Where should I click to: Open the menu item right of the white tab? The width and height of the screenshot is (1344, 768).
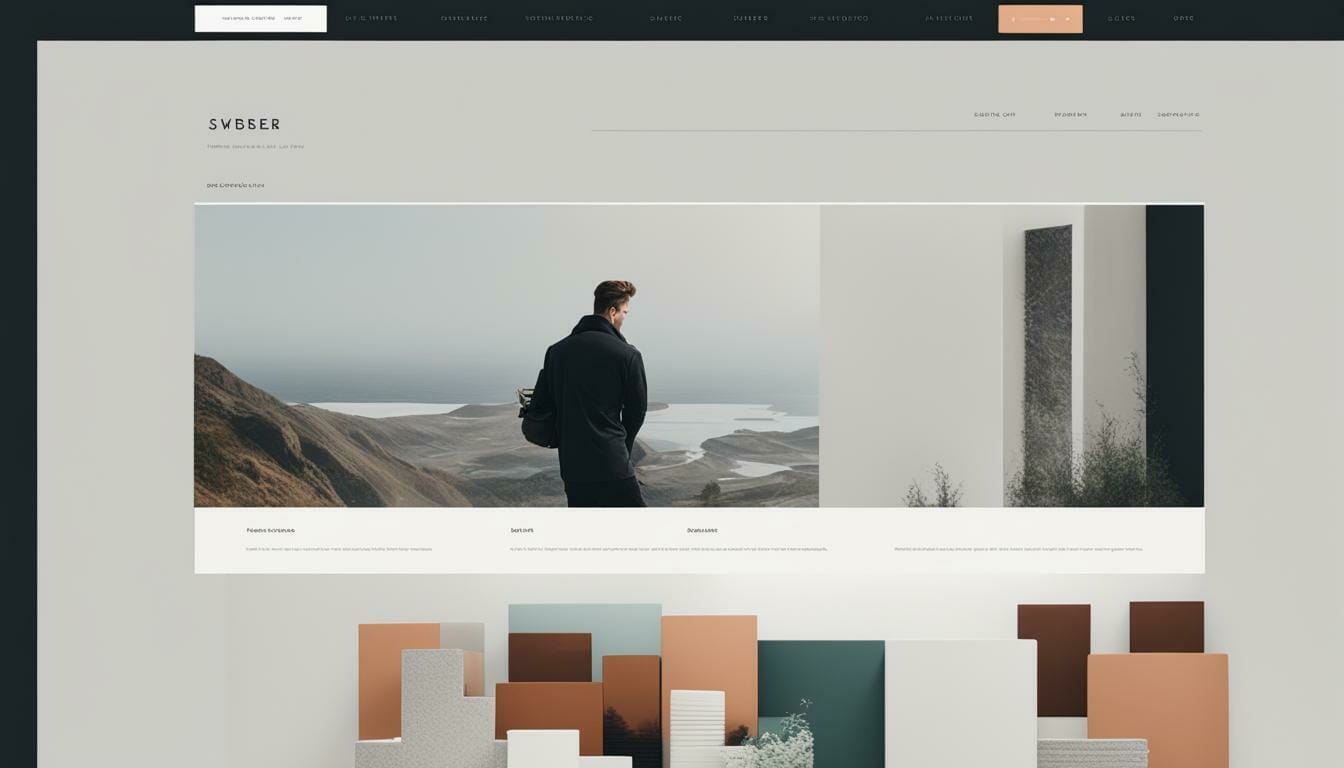[371, 18]
